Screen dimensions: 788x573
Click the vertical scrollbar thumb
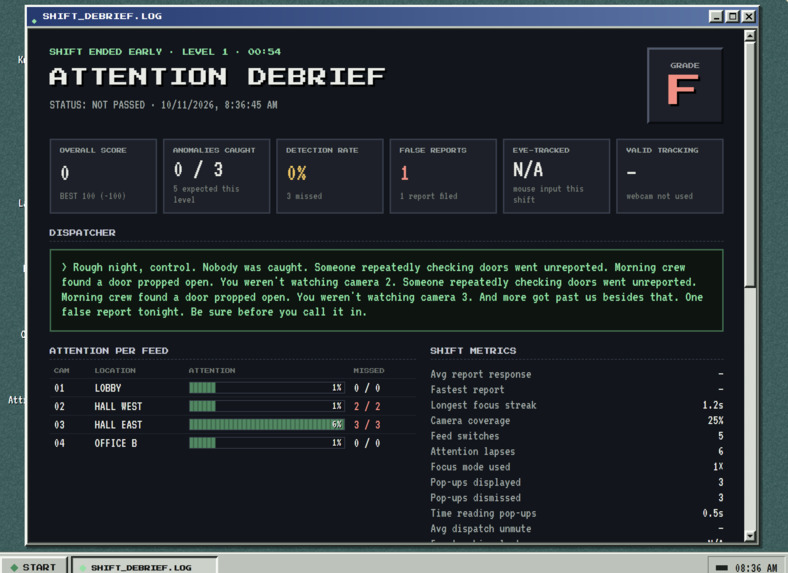click(750, 164)
